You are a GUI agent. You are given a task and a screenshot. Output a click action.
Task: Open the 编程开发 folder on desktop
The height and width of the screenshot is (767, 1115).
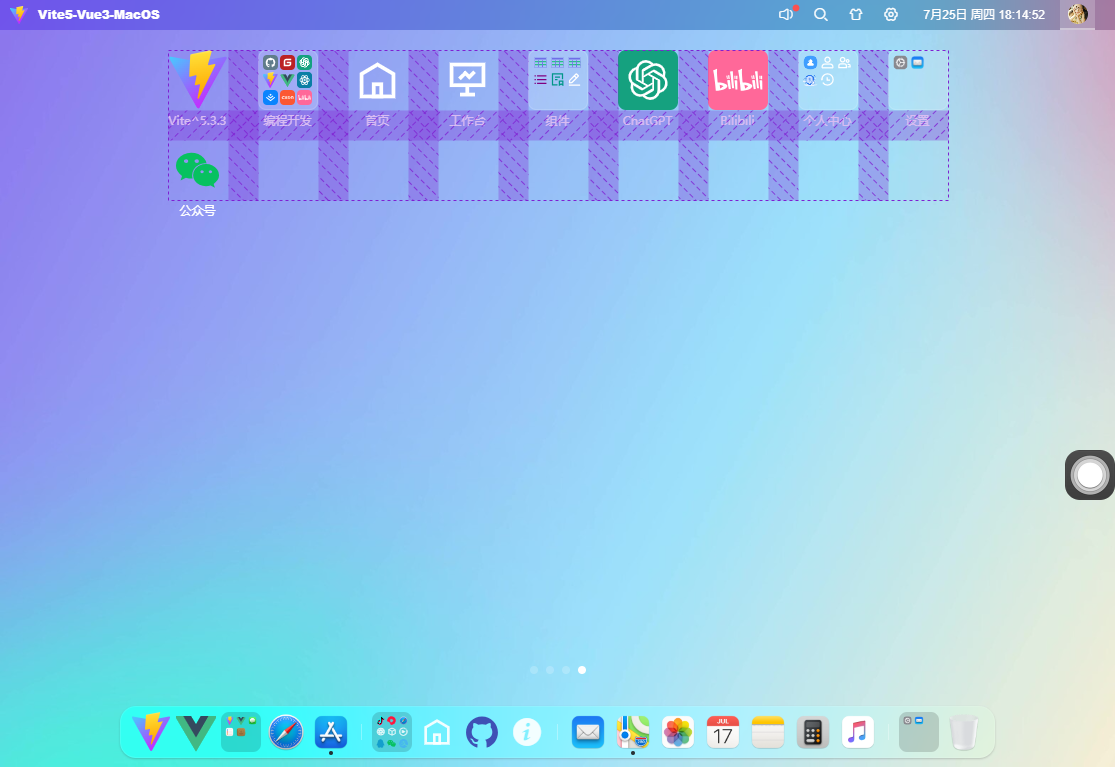[287, 80]
